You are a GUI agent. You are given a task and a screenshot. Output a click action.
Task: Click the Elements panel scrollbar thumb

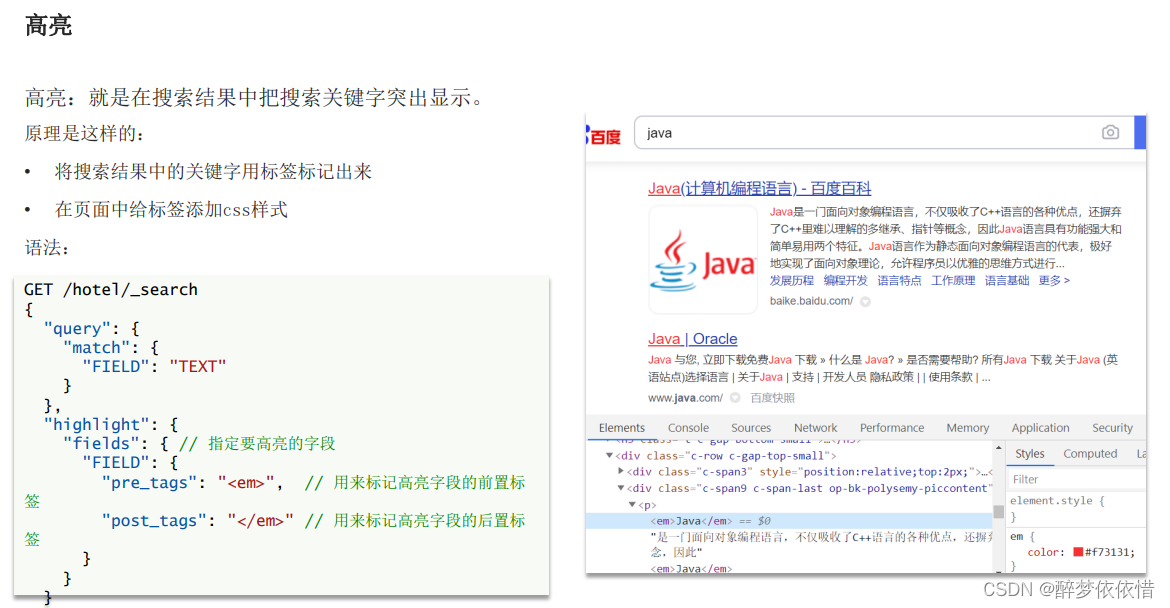tap(998, 511)
